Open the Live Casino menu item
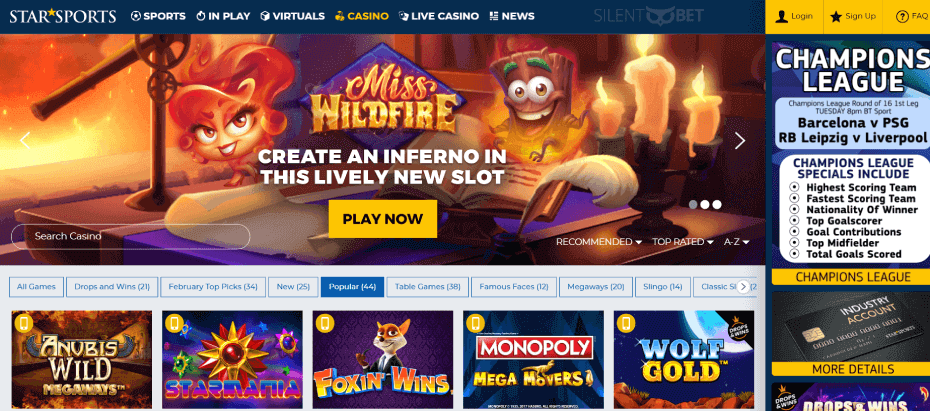Screen dimensions: 930x411 (438, 16)
